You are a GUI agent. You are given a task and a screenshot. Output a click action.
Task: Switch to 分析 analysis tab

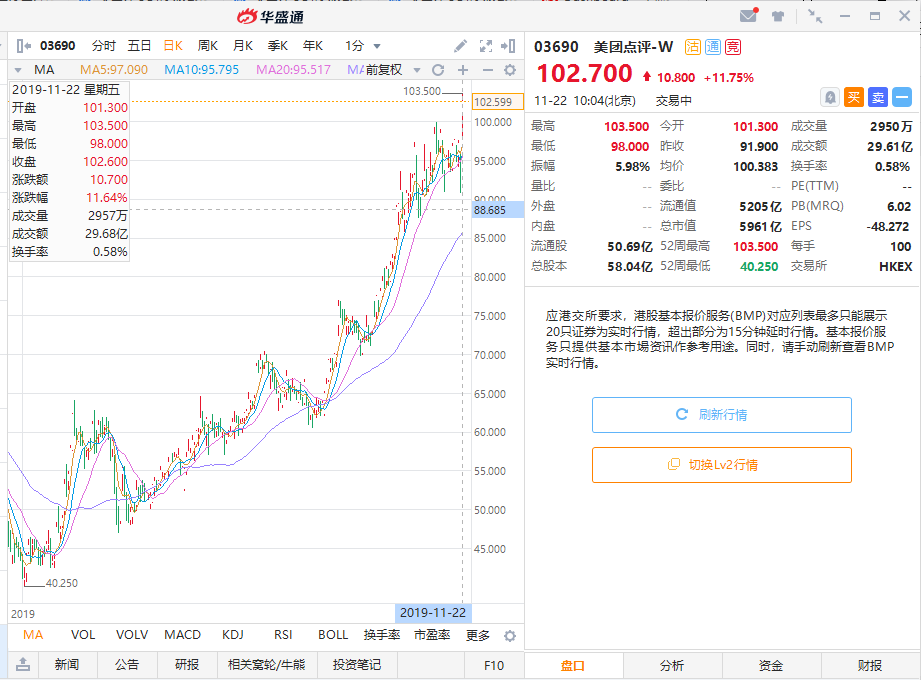672,665
